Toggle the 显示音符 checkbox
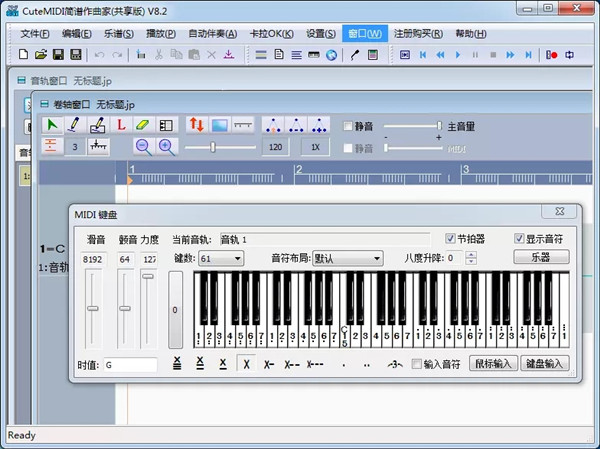 [519, 239]
